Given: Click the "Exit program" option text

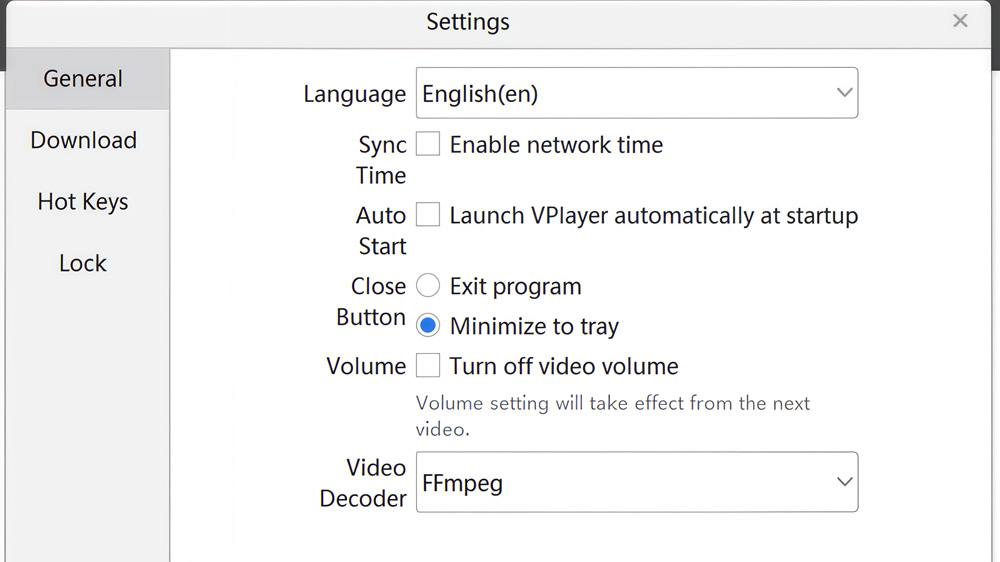Looking at the screenshot, I should pyautogui.click(x=515, y=287).
